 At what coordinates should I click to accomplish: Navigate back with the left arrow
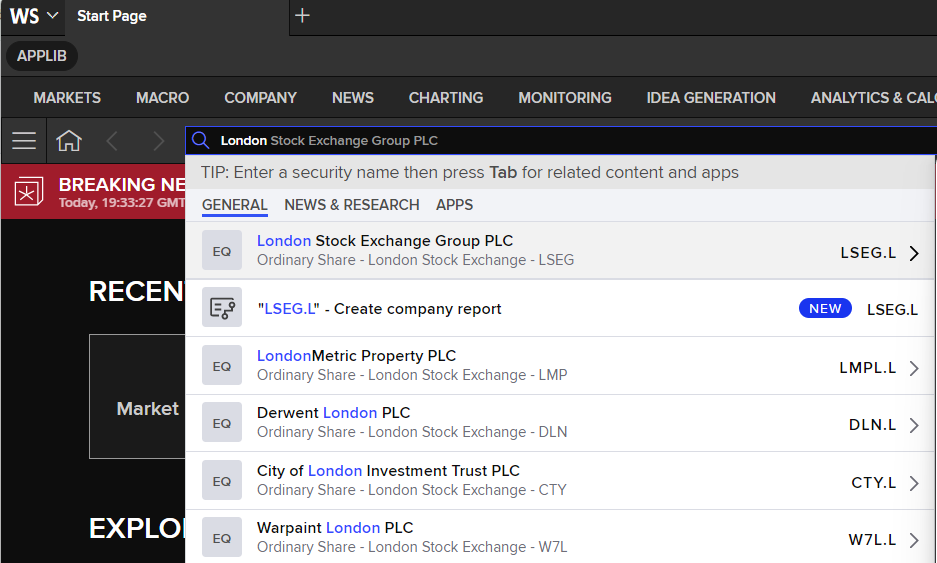(x=112, y=141)
